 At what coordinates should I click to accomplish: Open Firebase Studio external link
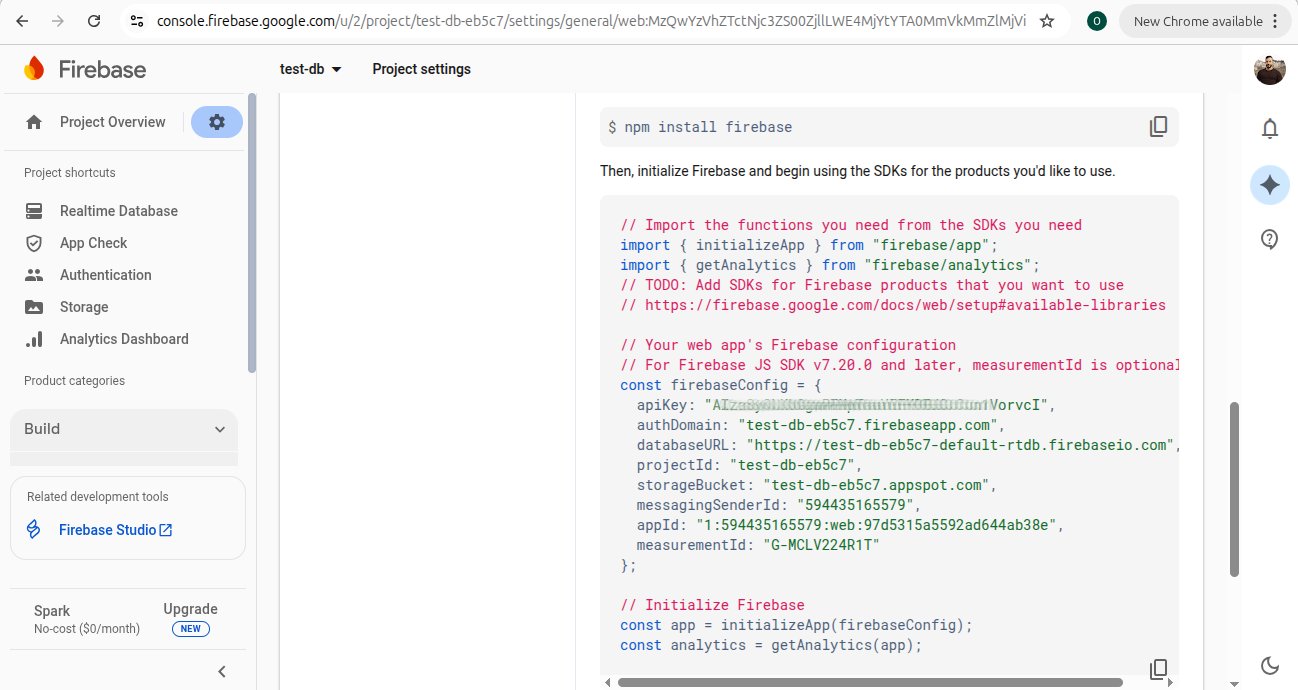click(115, 530)
